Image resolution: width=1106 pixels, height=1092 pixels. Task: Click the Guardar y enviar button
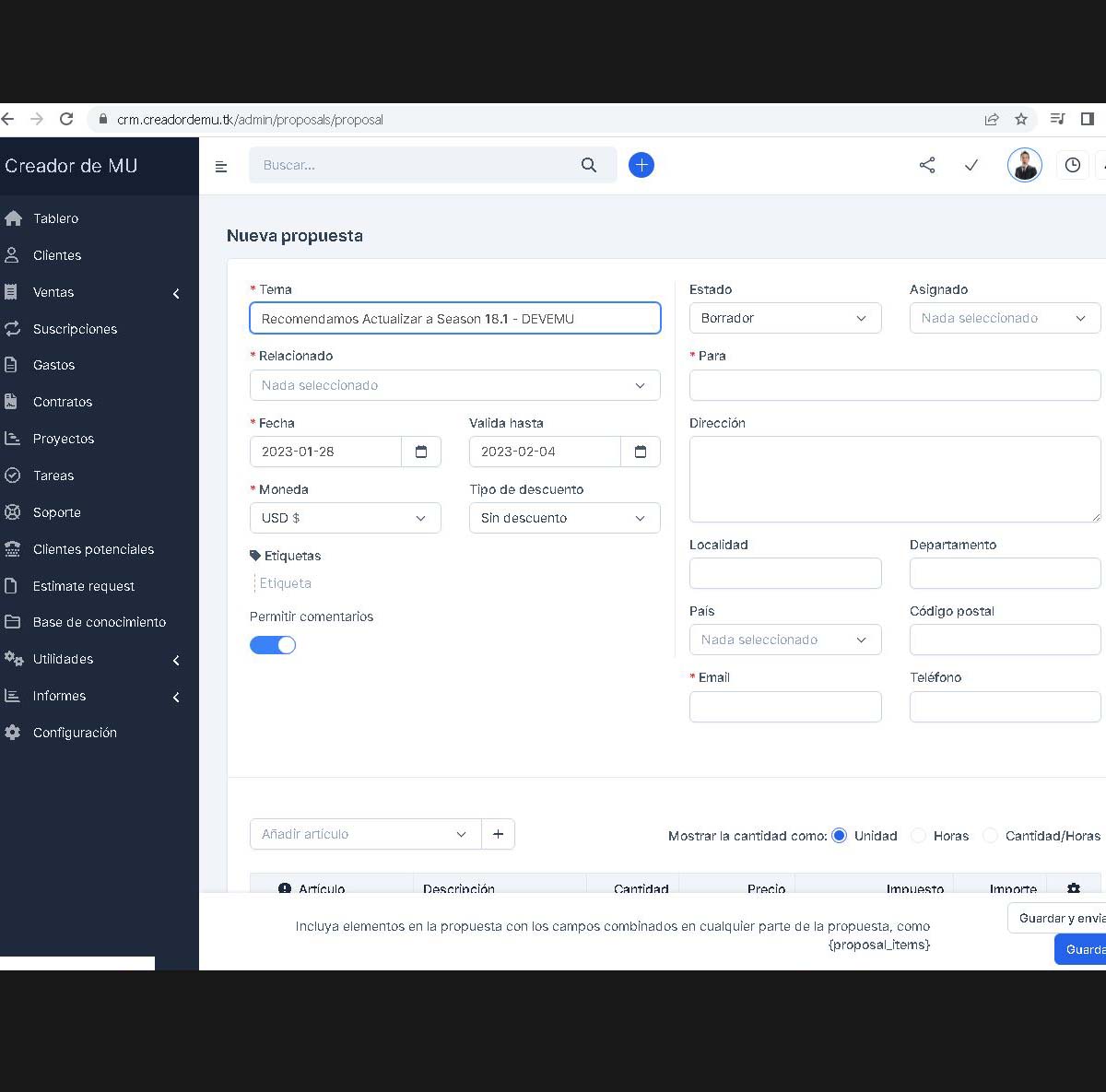coord(1057,918)
